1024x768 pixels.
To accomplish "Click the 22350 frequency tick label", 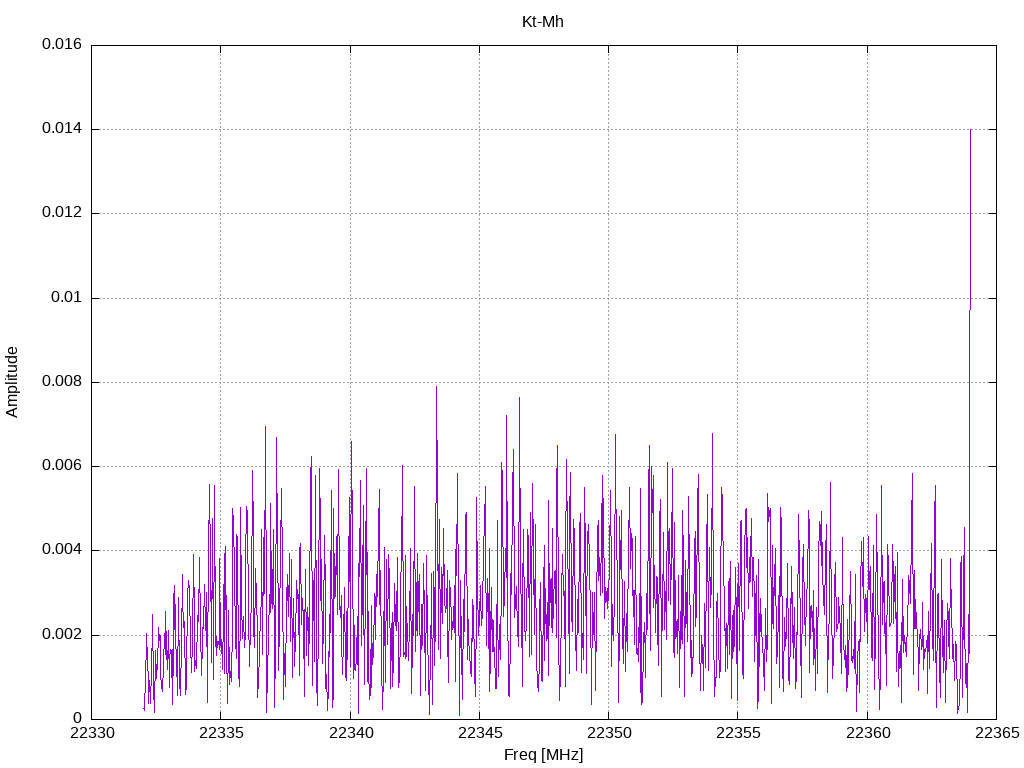I will pyautogui.click(x=608, y=734).
